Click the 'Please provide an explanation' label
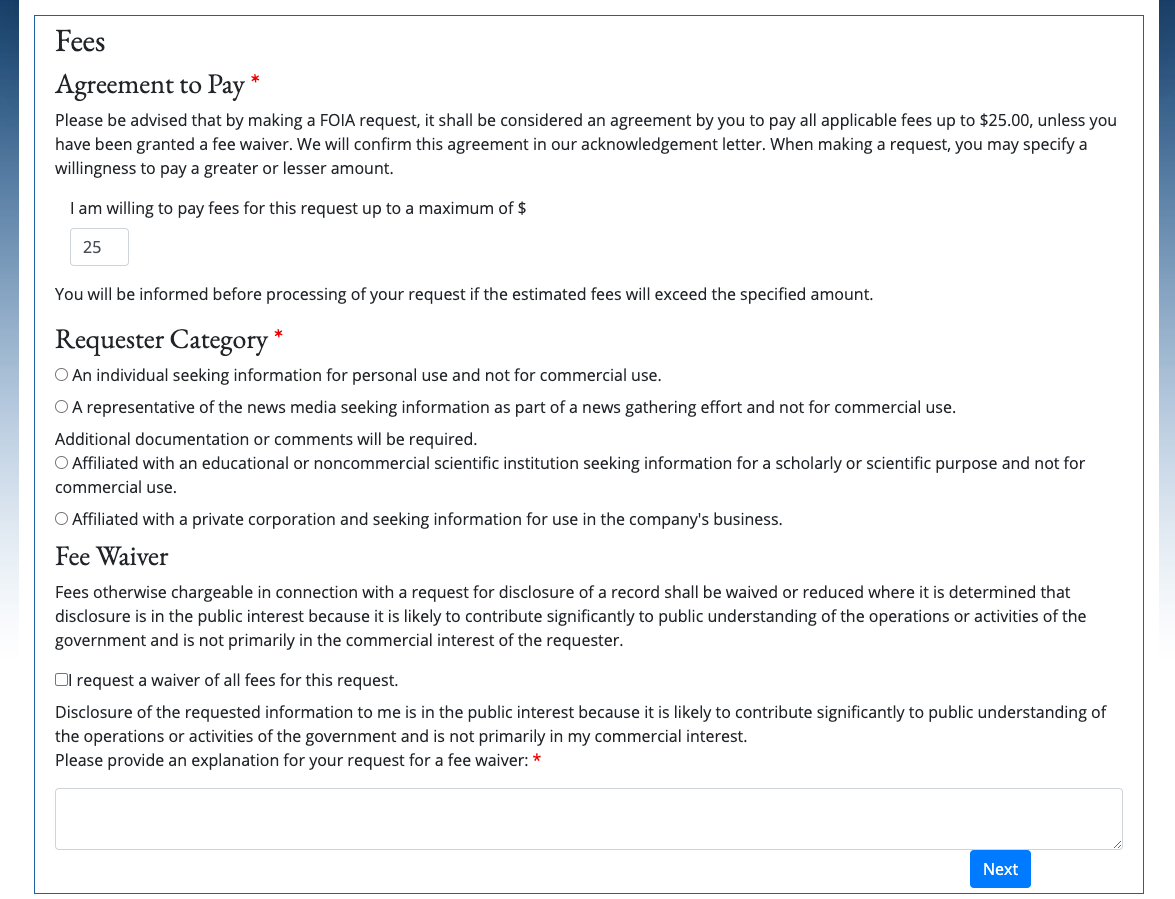The image size is (1175, 899). coord(292,760)
